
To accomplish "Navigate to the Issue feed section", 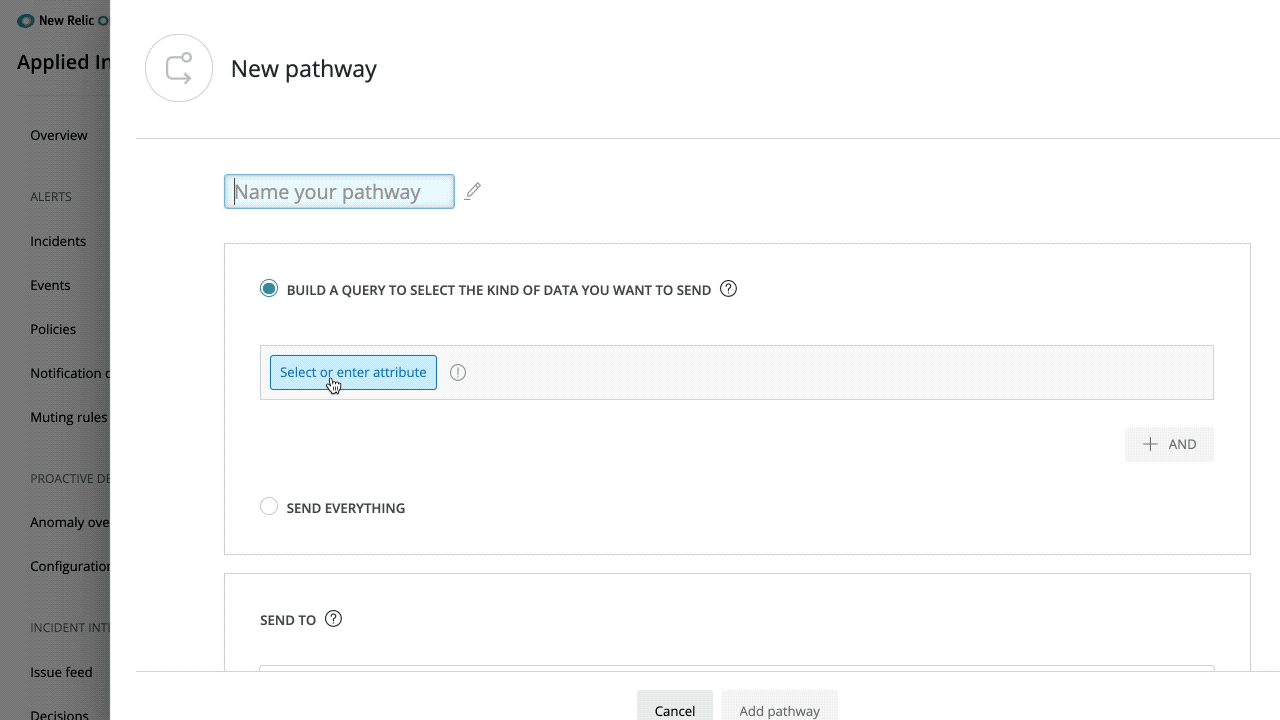I will click(61, 671).
